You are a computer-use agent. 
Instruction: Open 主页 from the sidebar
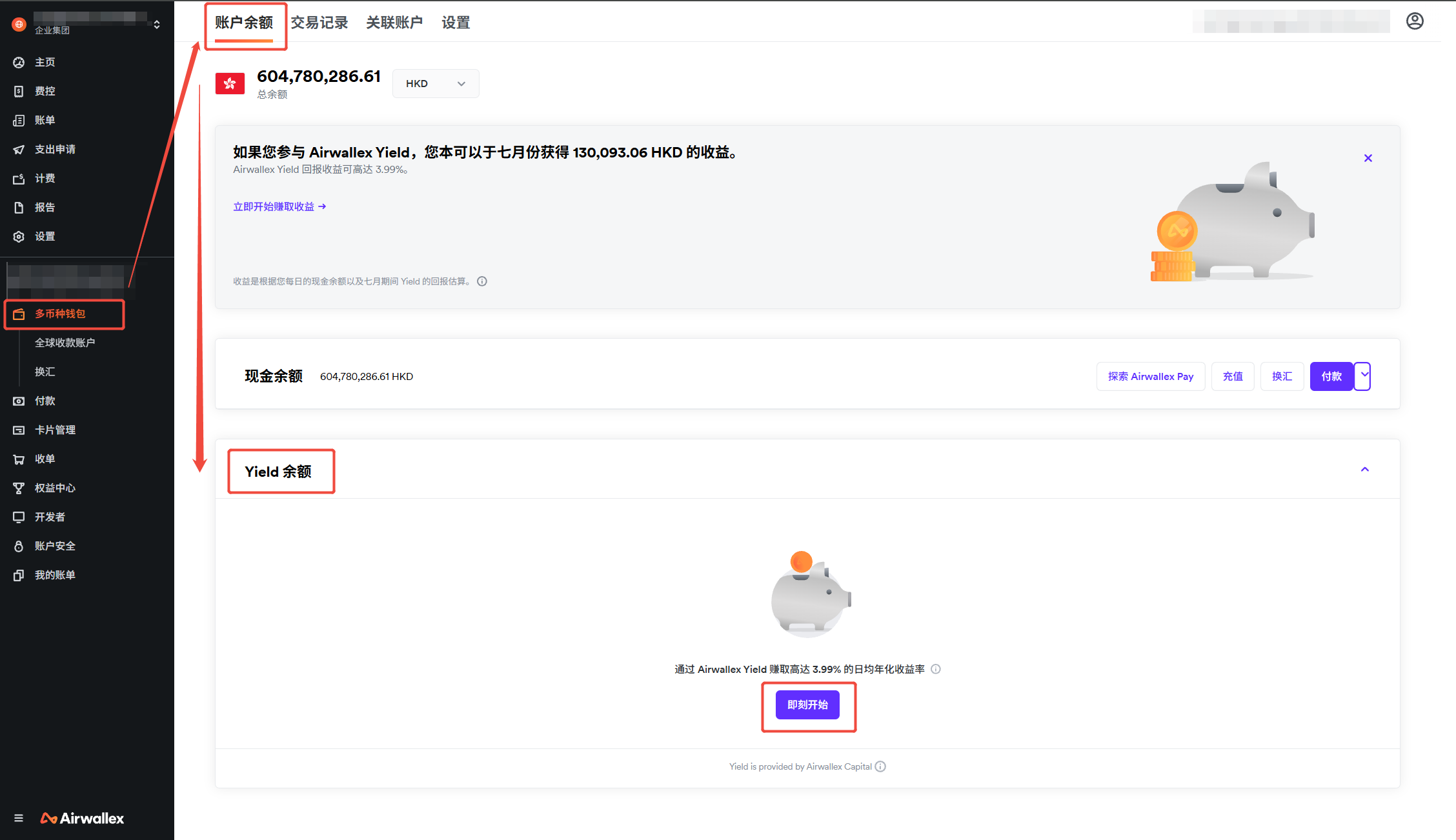tap(45, 62)
